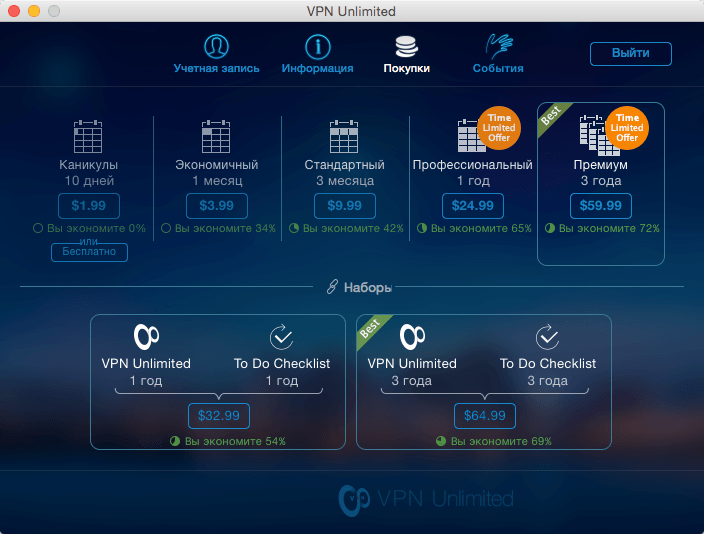This screenshot has height=534, width=704.
Task: Click the savings pie icon beside 34%
Action: 166,228
